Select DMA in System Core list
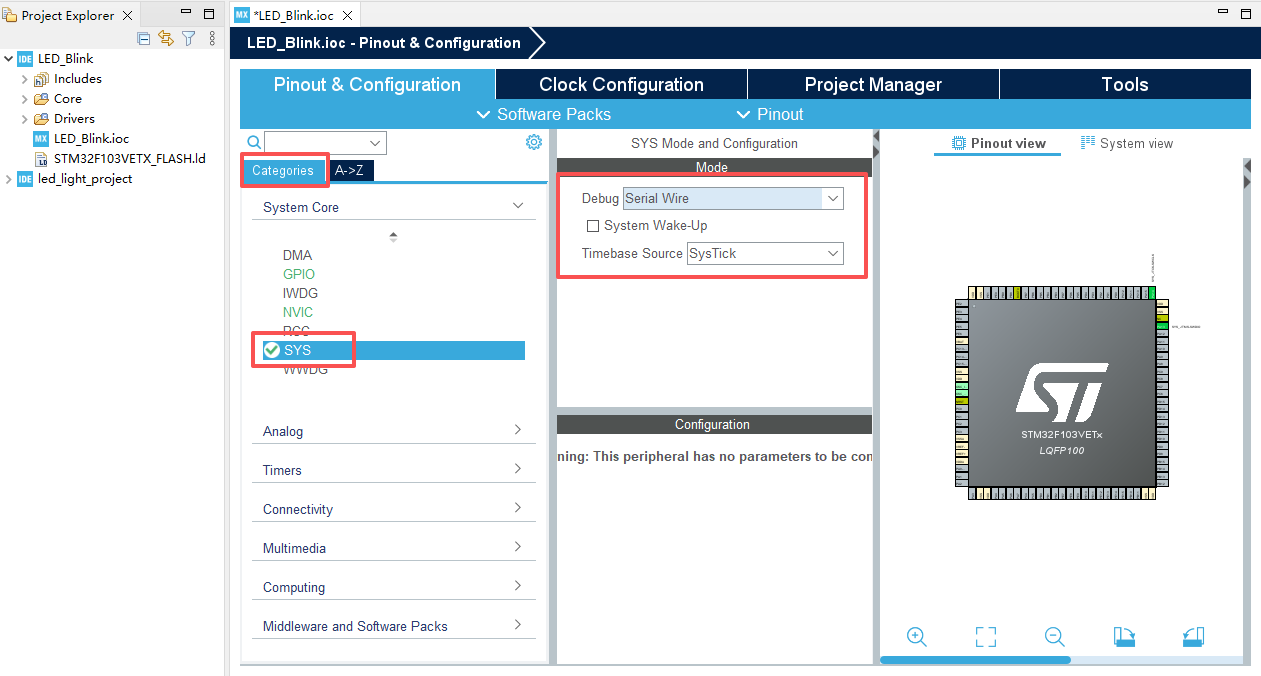This screenshot has height=676, width=1261. tap(297, 255)
